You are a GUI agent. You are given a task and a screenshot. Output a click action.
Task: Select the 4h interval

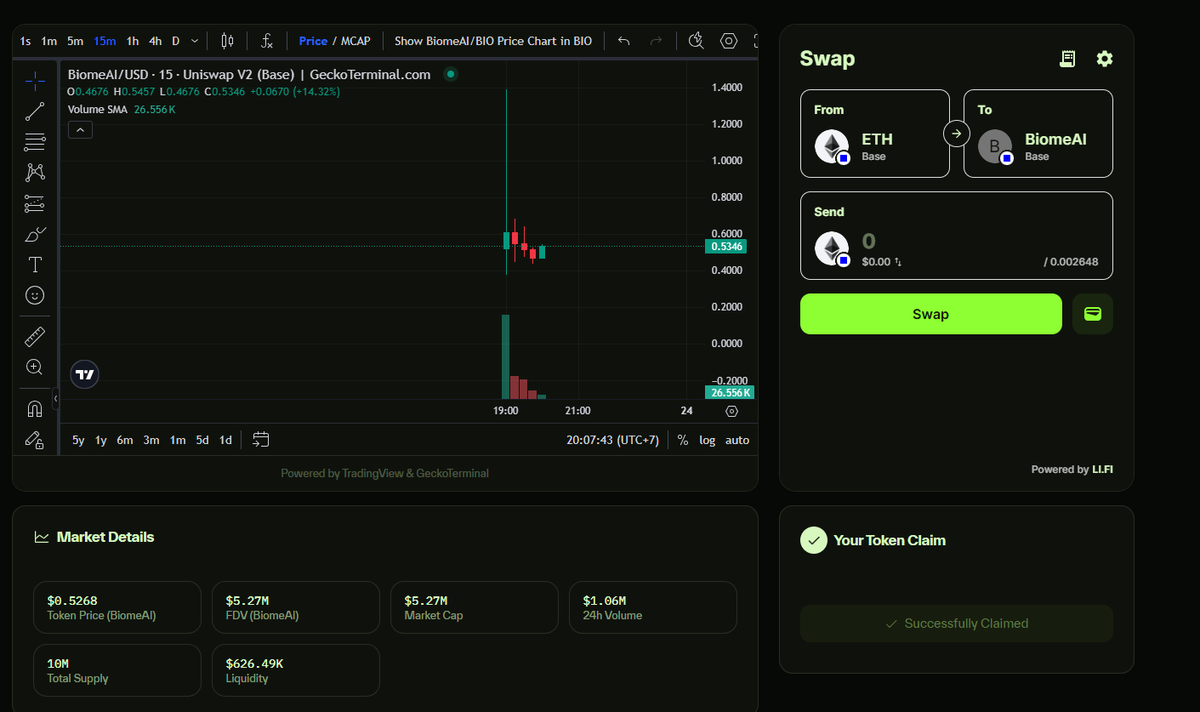[x=155, y=41]
